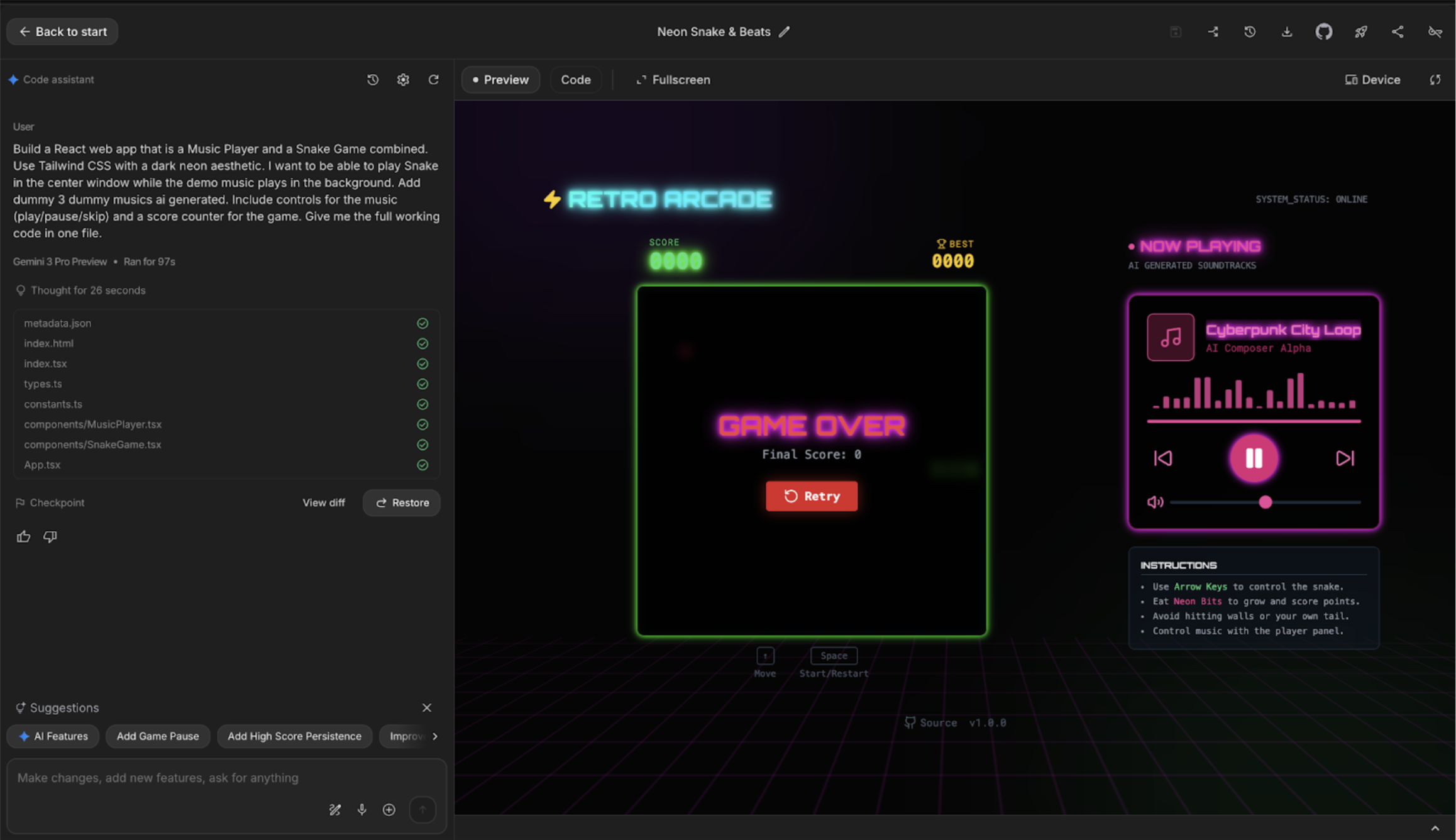The width and height of the screenshot is (1456, 840).
Task: Click the music volume slider
Action: click(1265, 502)
